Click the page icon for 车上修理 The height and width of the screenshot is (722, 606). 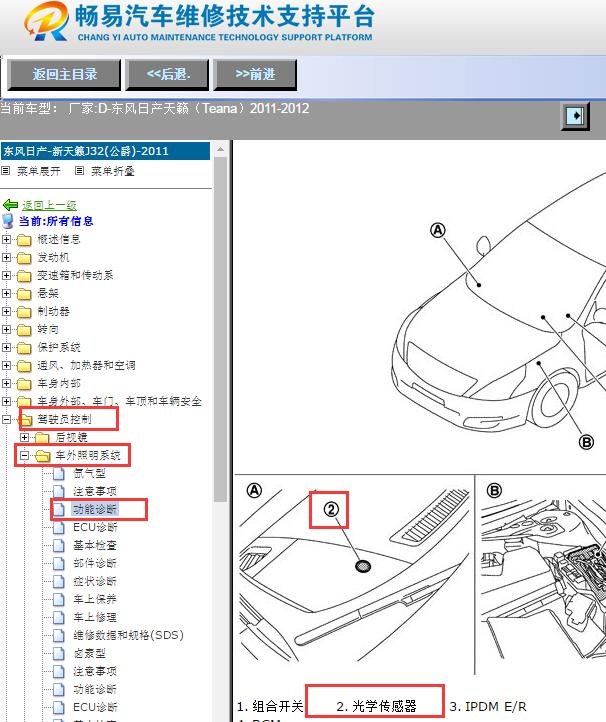[x=58, y=617]
